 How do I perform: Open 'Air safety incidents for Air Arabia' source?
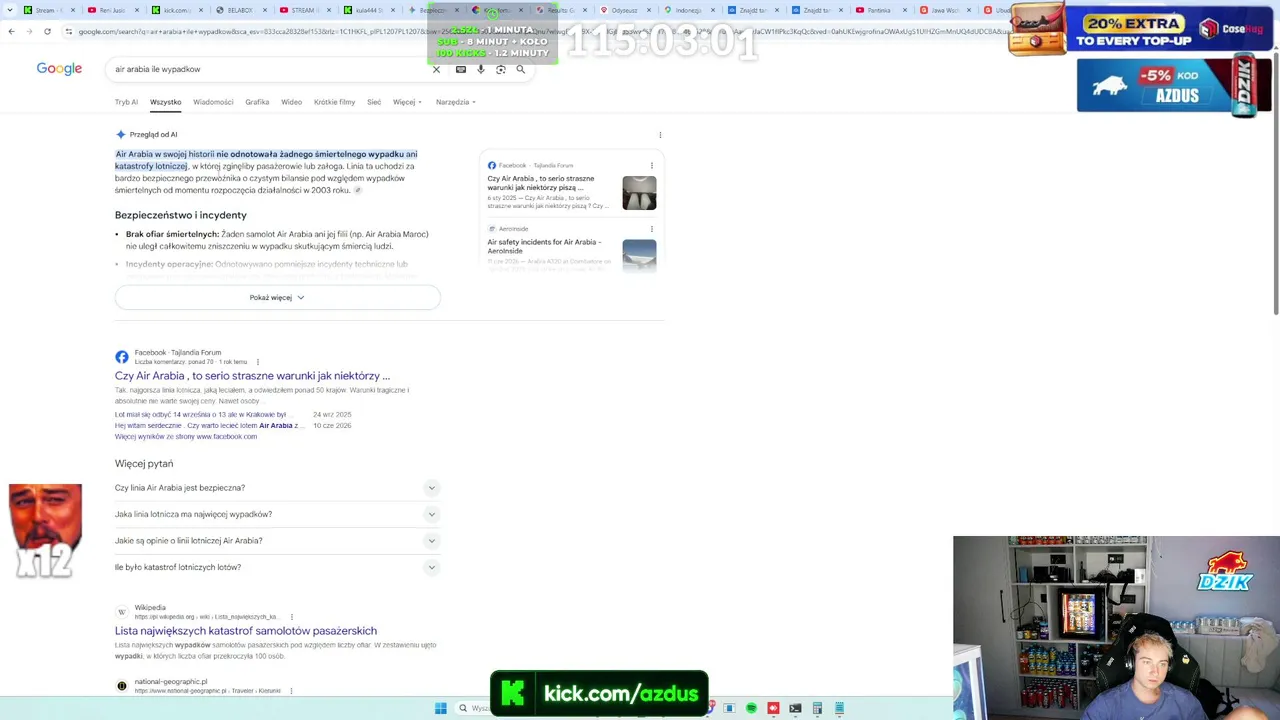(x=544, y=246)
